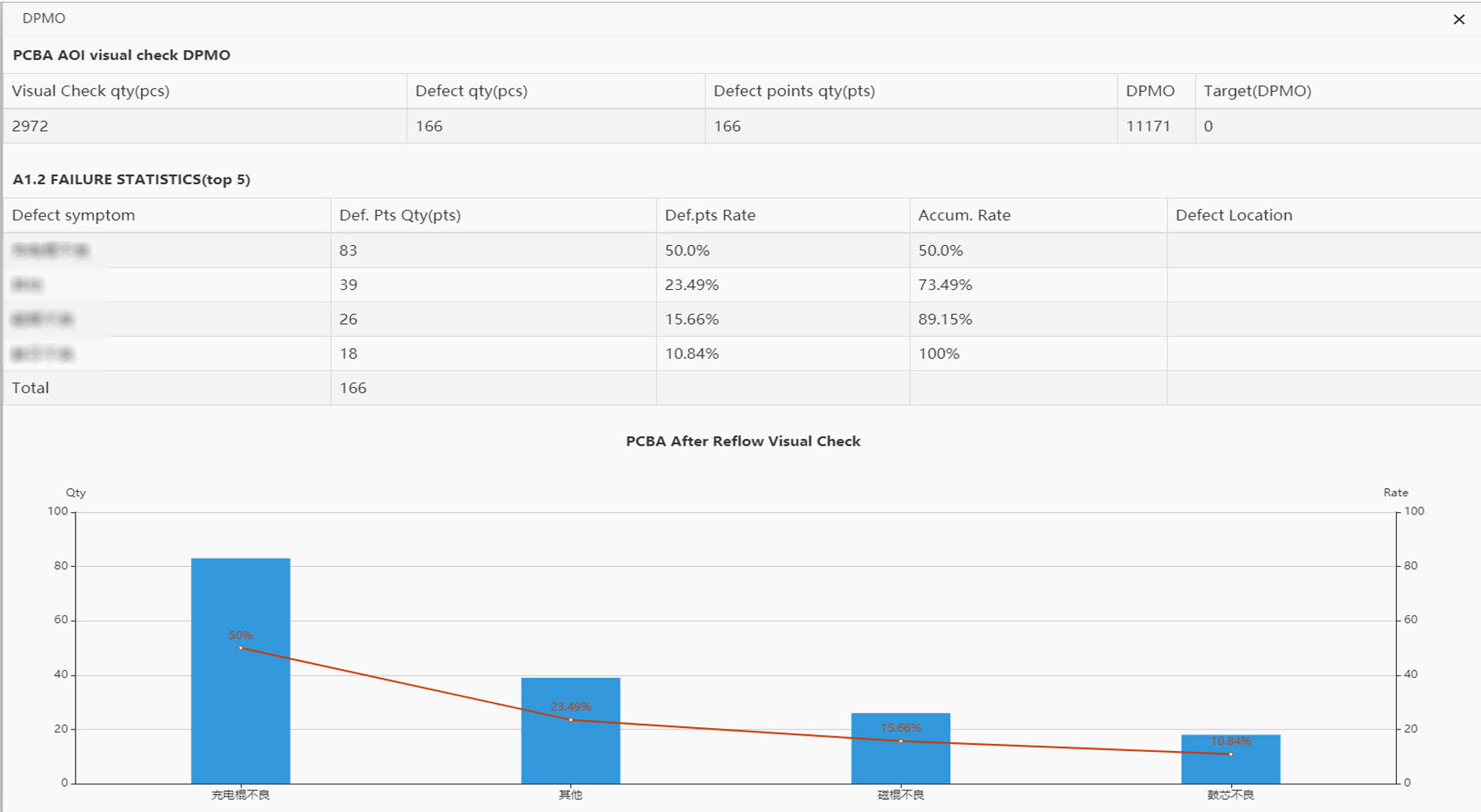Click the Def. Pts Qty(pts) header

400,215
